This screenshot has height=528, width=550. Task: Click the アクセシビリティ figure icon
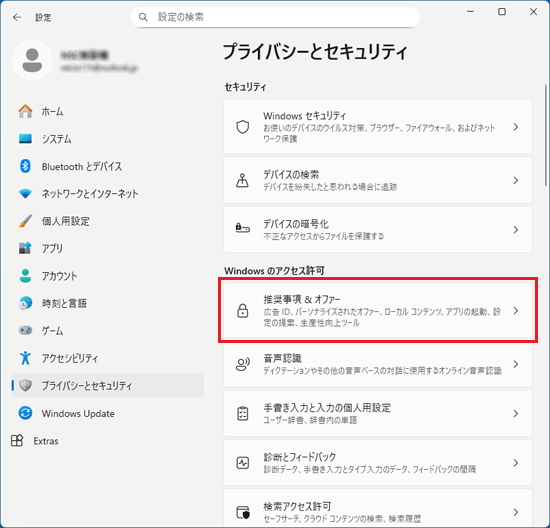pos(25,358)
